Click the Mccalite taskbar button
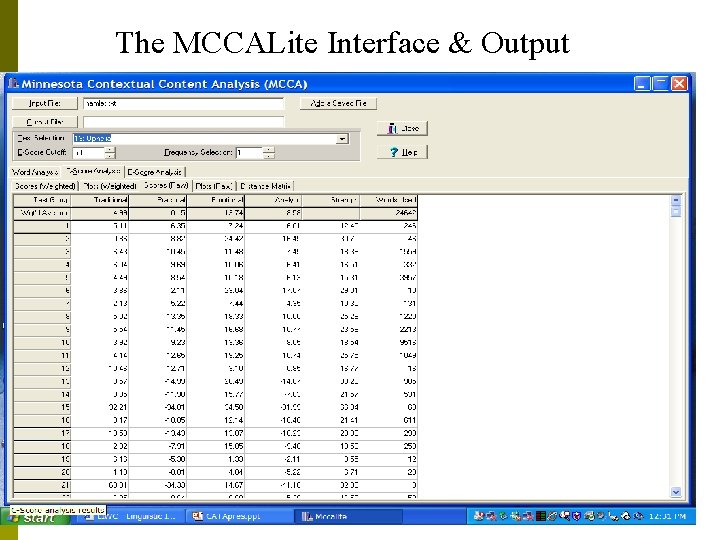This screenshot has height=540, width=720. coord(349,517)
